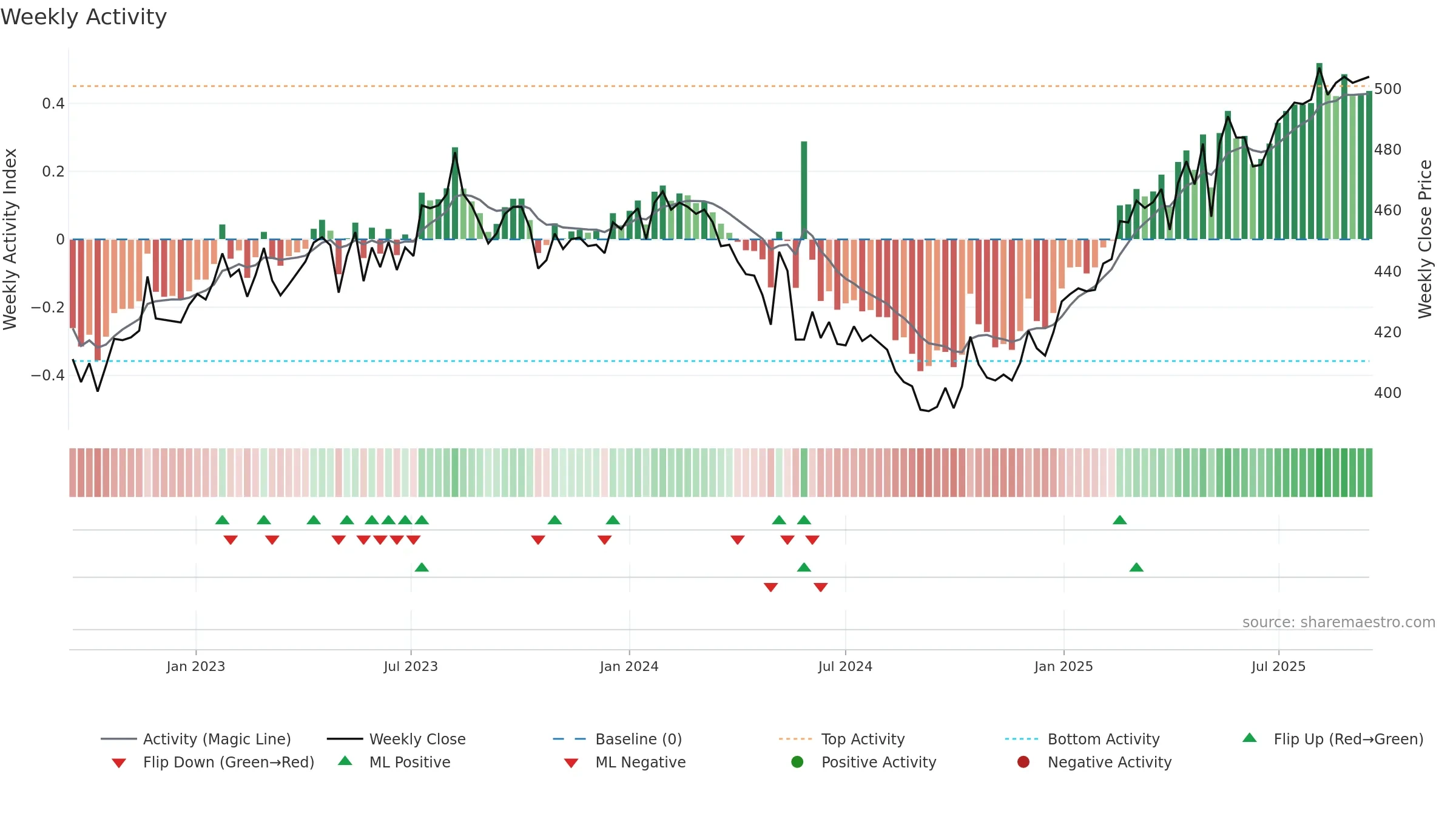This screenshot has height=819, width=1456.
Task: Click the Weekly Activity Index axis title
Action: 10,239
